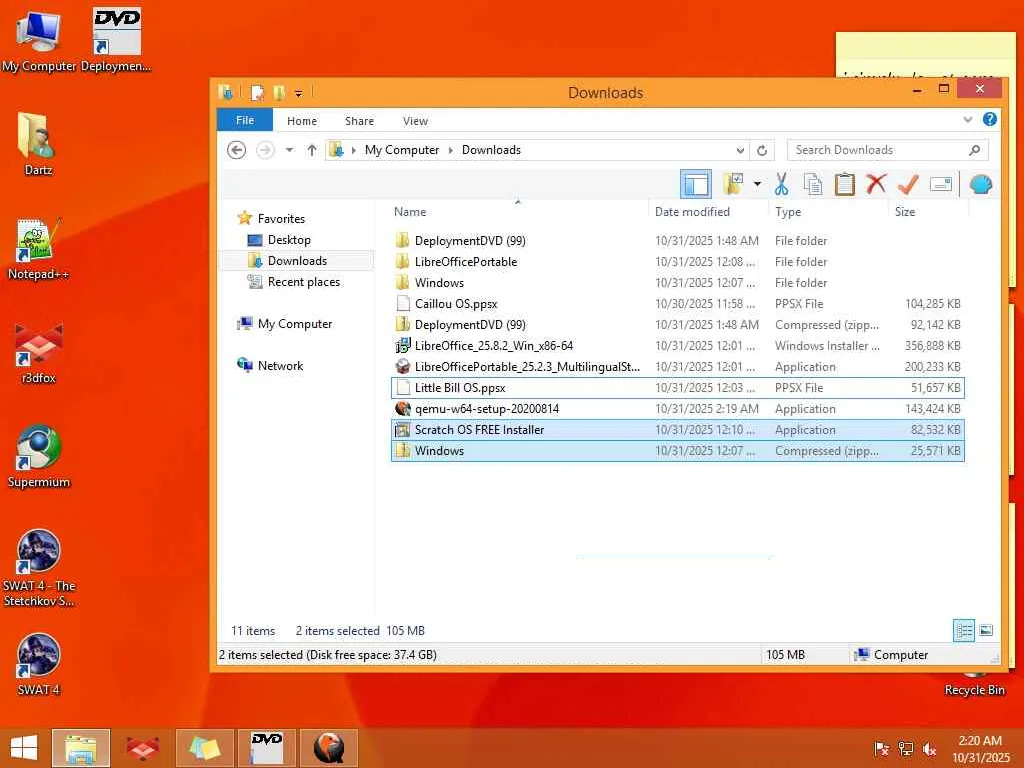Open Help with the blue question mark
This screenshot has width=1024, height=768.
pos(989,119)
